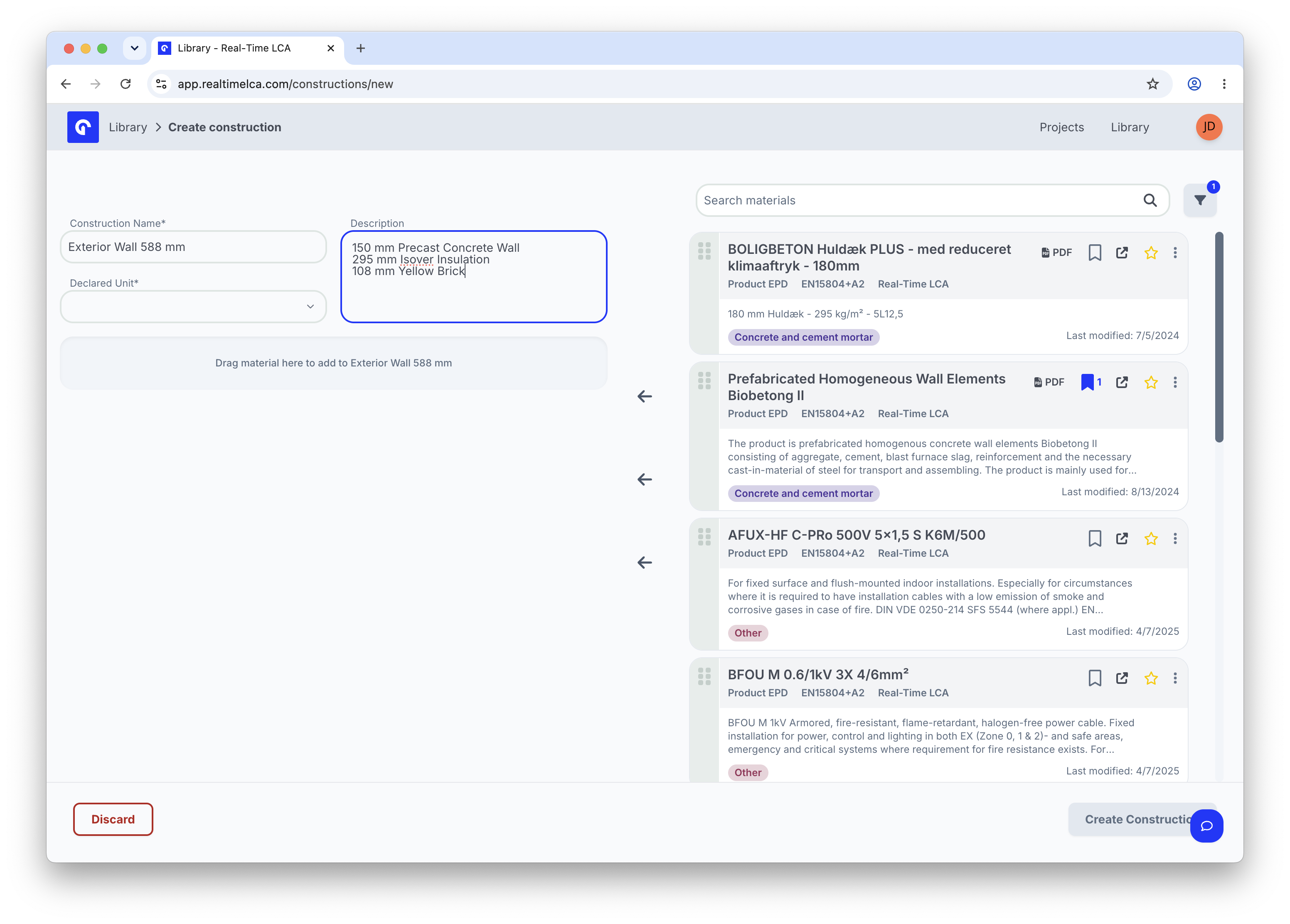Star the AFUX-HF C-PRo 500V material
This screenshot has width=1290, height=924.
pos(1151,538)
